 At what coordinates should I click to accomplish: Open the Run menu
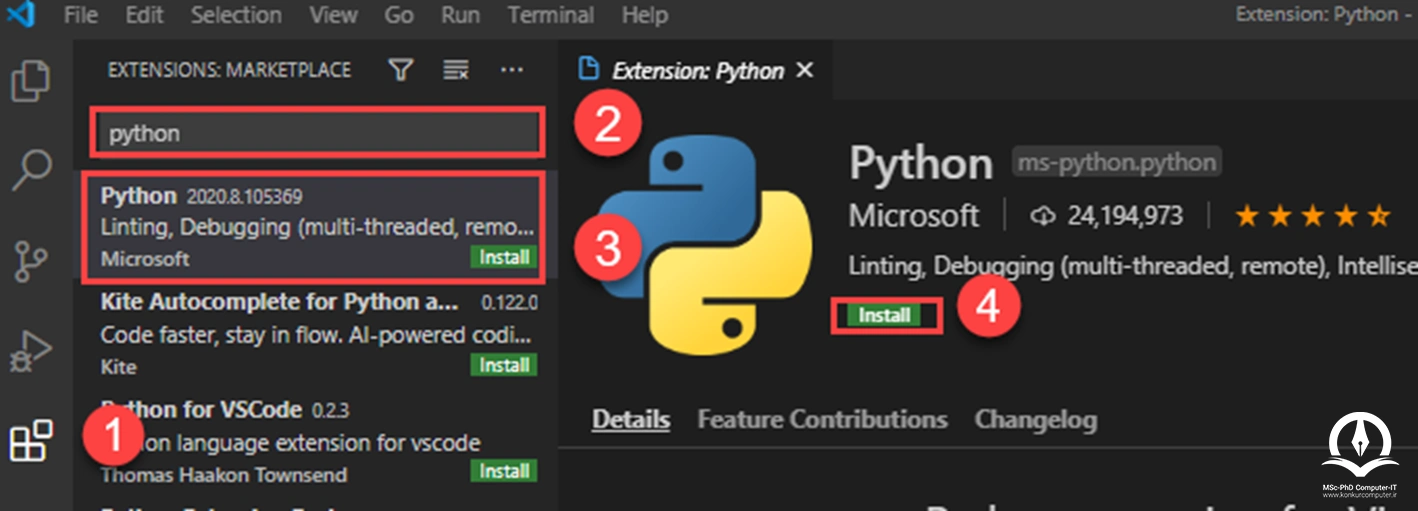pos(460,16)
